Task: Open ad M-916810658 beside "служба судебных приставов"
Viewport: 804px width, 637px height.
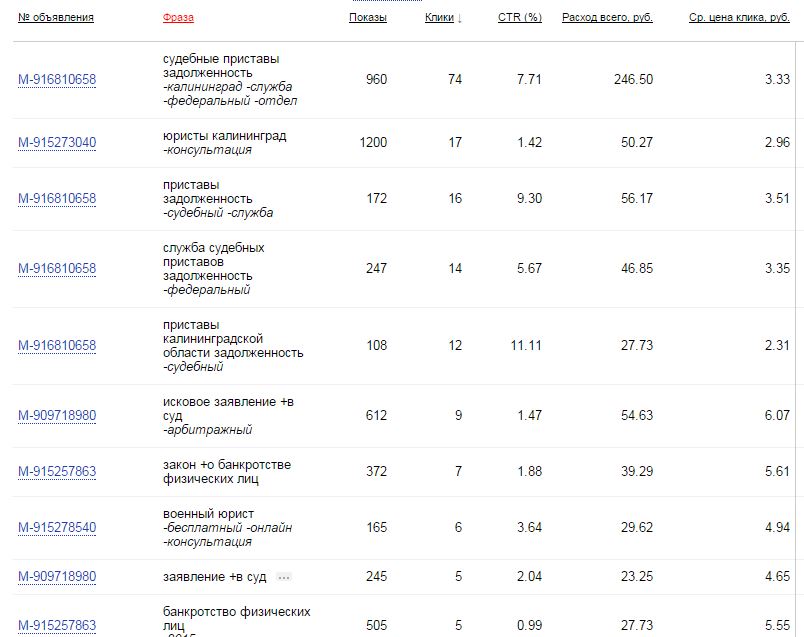Action: point(57,269)
